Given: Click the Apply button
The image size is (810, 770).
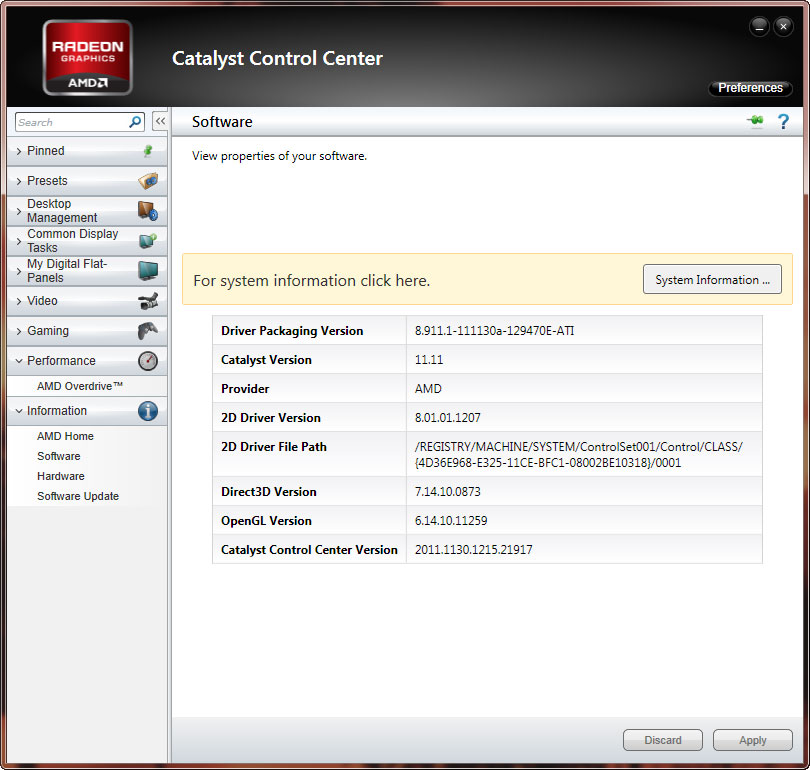Looking at the screenshot, I should coord(753,740).
